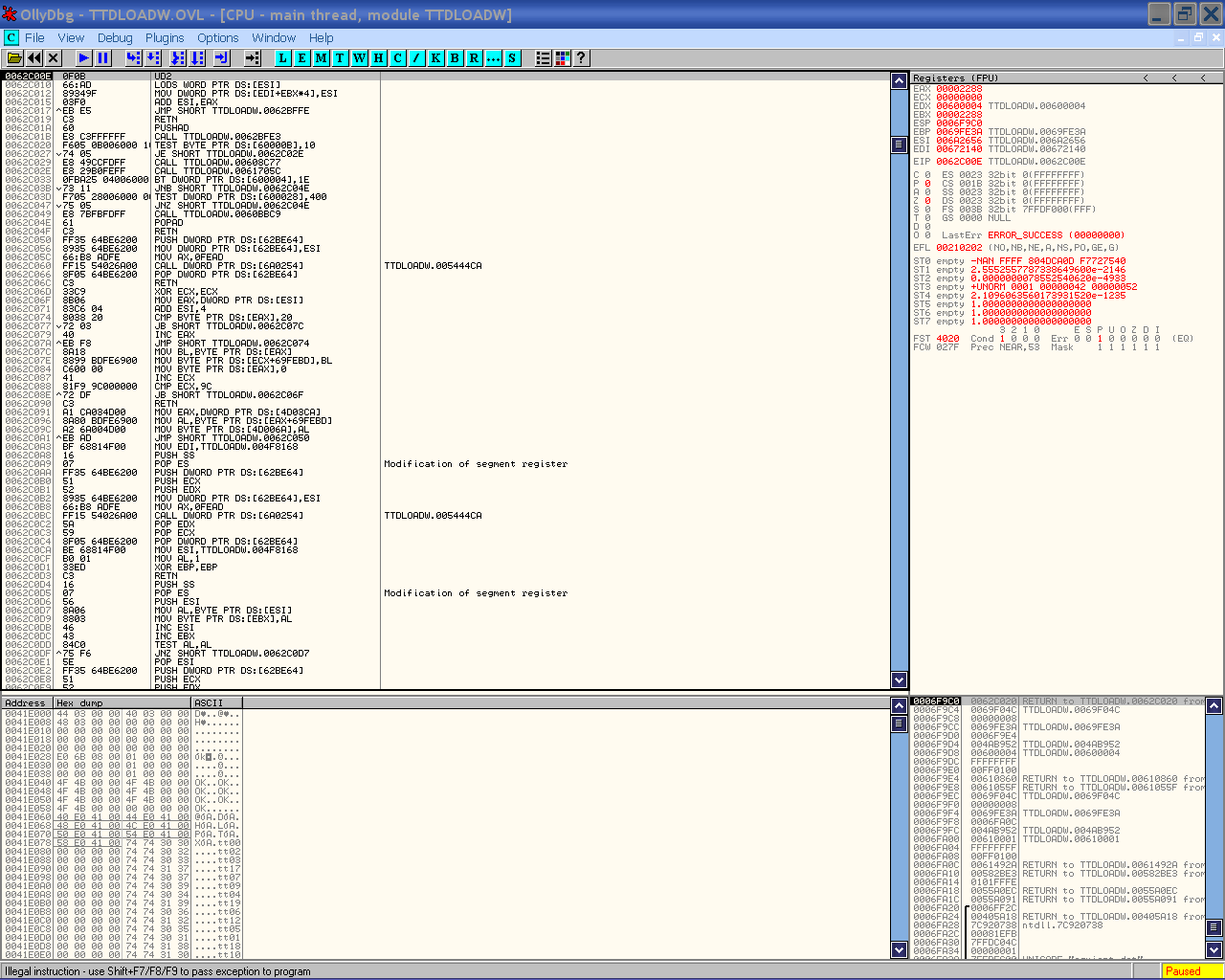Open the Options menu
Viewport: 1225px width, 980px height.
pos(218,37)
